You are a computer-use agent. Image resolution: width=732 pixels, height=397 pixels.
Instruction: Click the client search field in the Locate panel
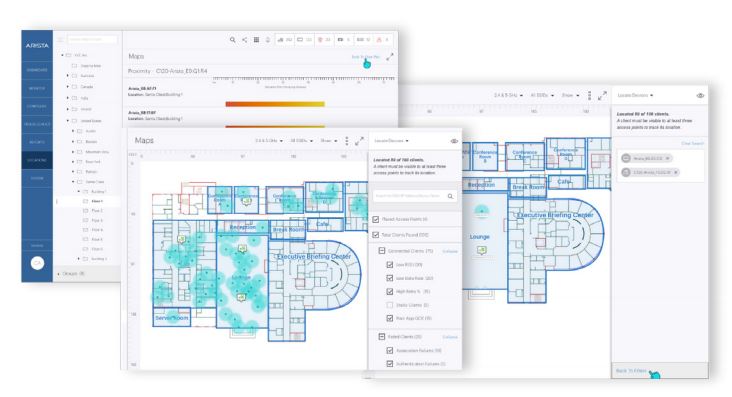pos(414,196)
